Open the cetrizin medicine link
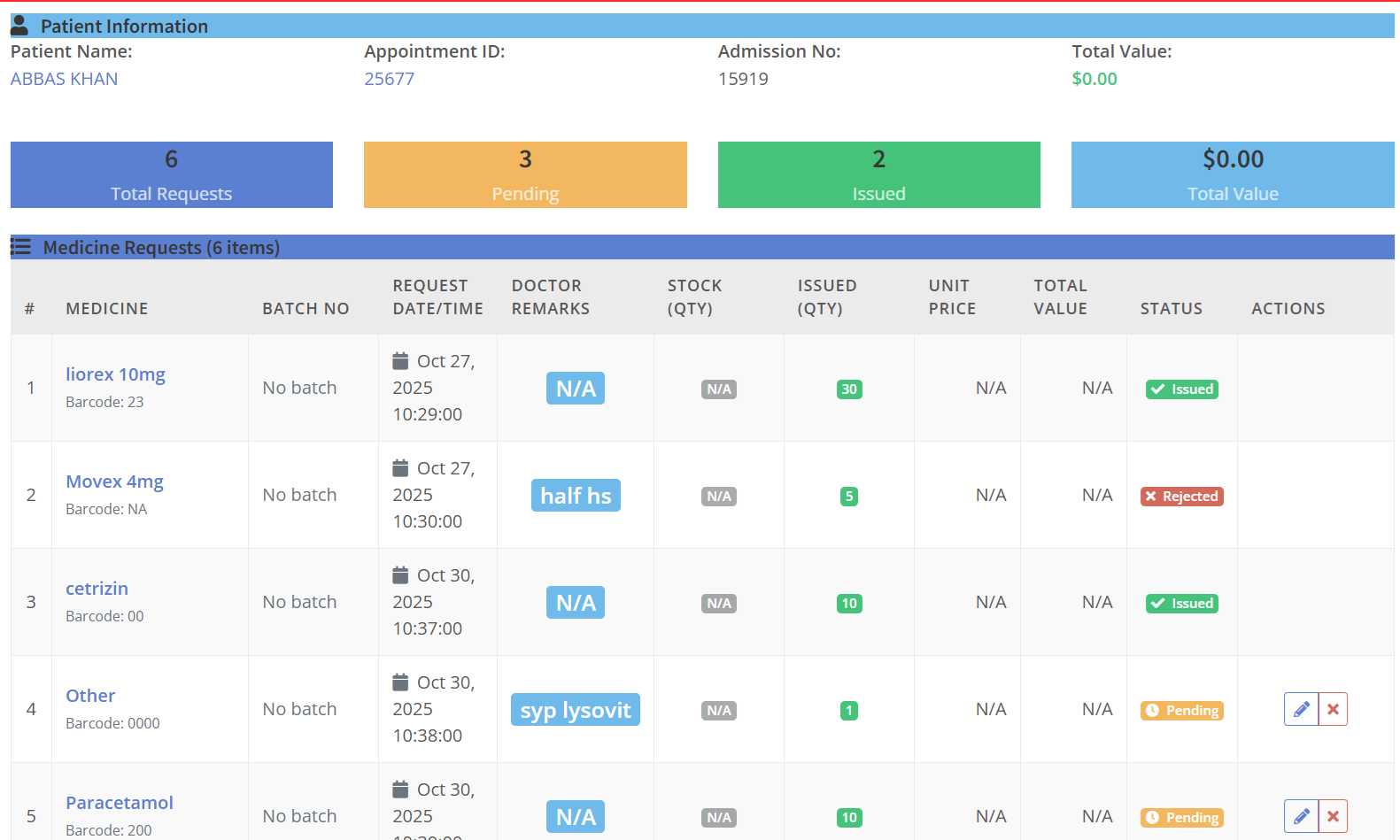1400x840 pixels. coord(97,589)
